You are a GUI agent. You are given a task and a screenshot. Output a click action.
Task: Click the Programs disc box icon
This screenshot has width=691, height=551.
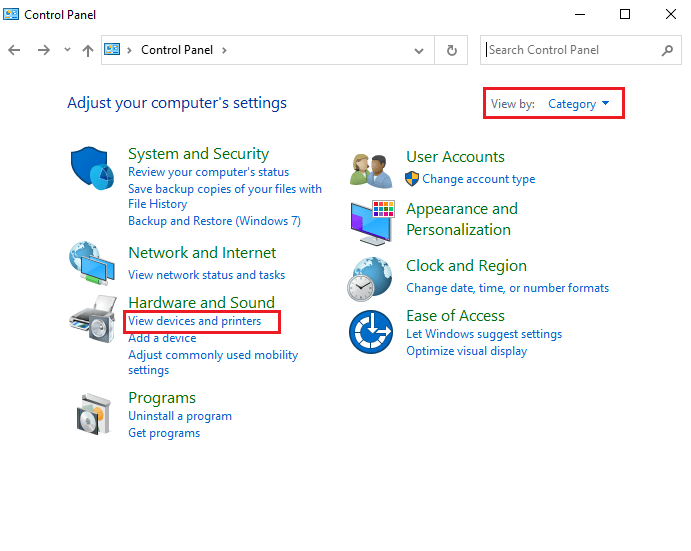click(x=94, y=413)
